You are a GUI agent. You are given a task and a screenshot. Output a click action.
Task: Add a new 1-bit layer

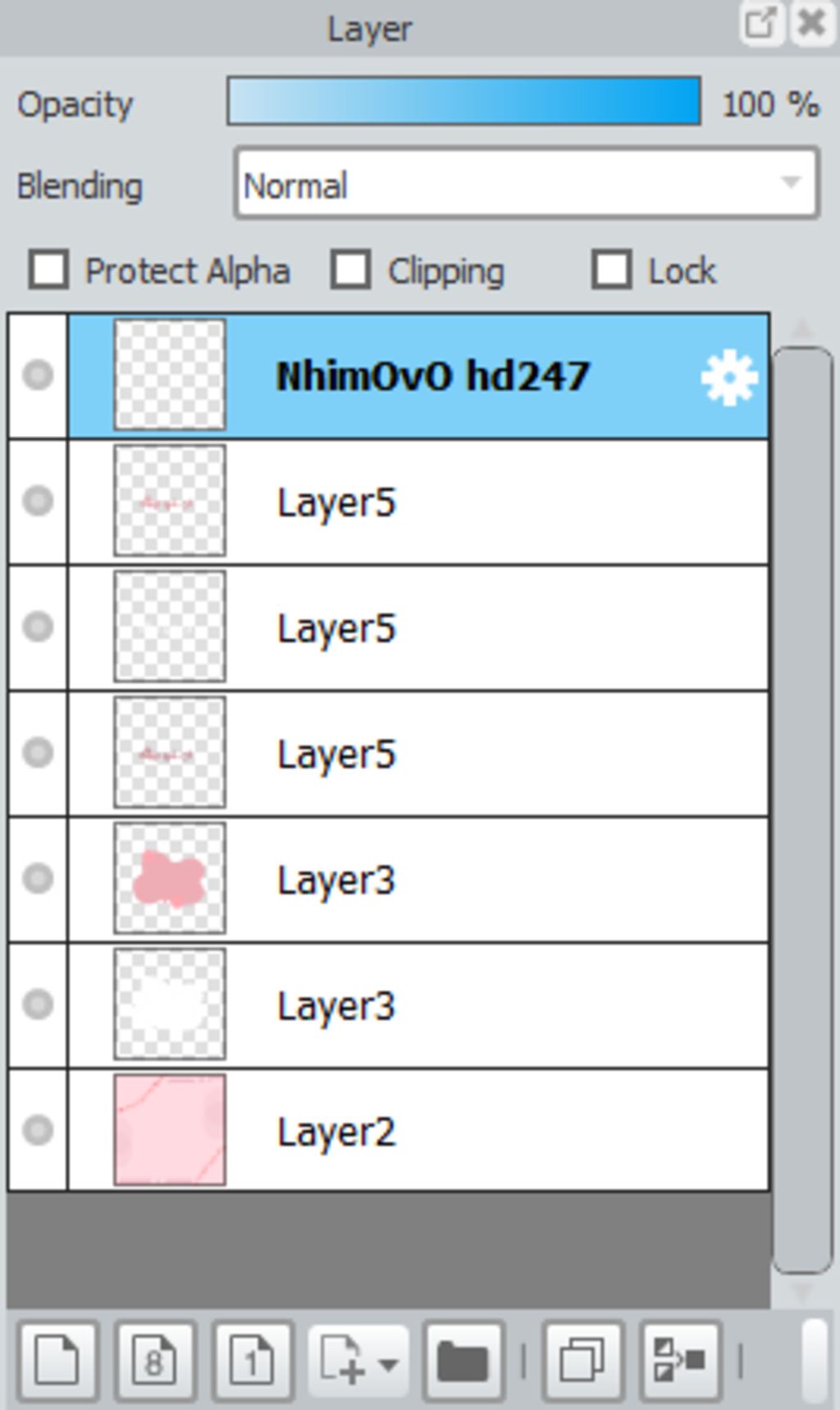pyautogui.click(x=252, y=1361)
